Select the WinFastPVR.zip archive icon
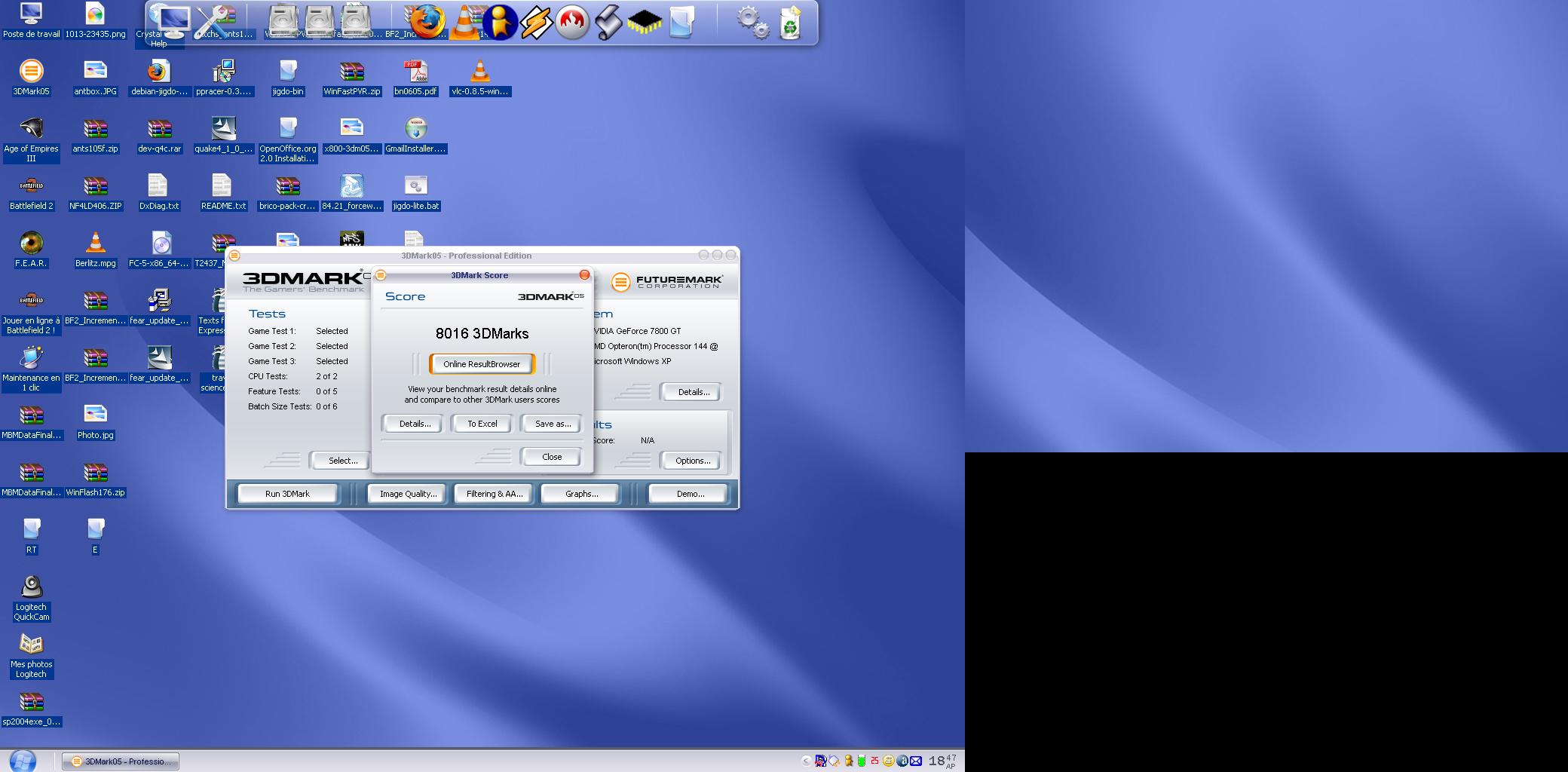Image resolution: width=1568 pixels, height=772 pixels. pos(351,78)
